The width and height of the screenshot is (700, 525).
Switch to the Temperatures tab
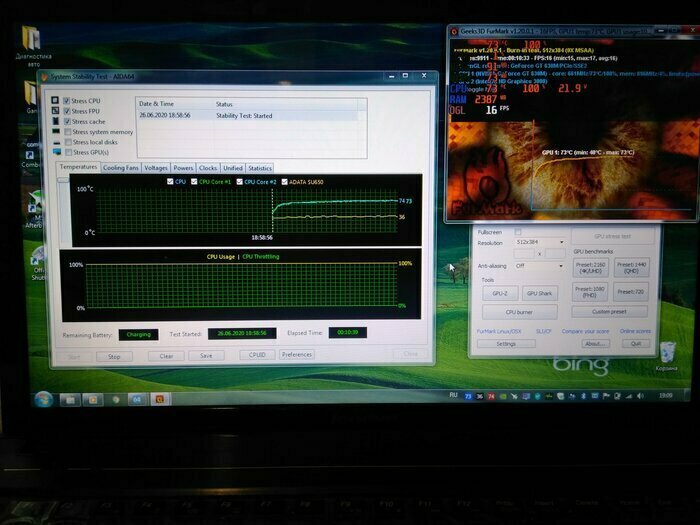[78, 167]
